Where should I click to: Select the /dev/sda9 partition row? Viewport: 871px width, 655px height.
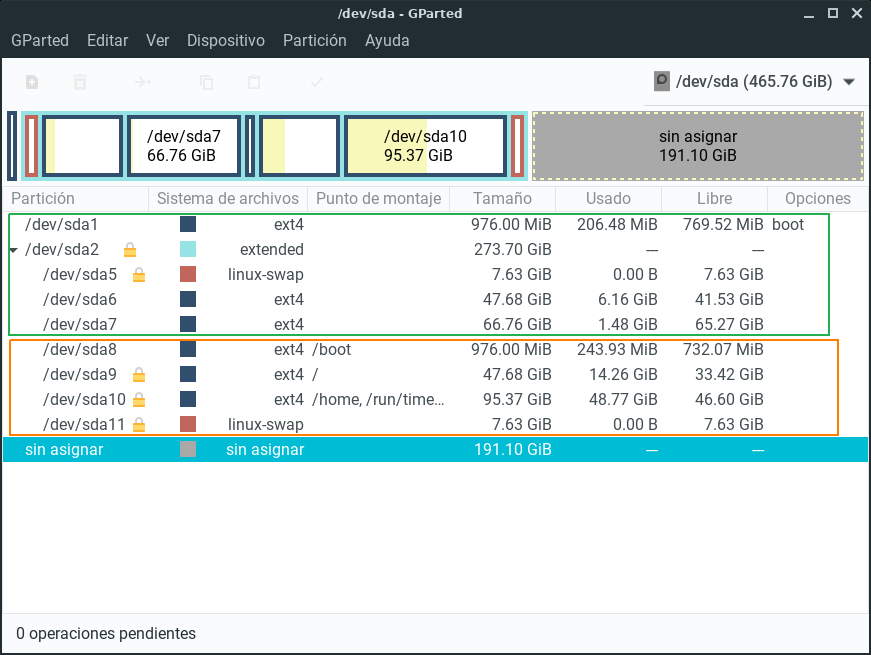[x=436, y=374]
